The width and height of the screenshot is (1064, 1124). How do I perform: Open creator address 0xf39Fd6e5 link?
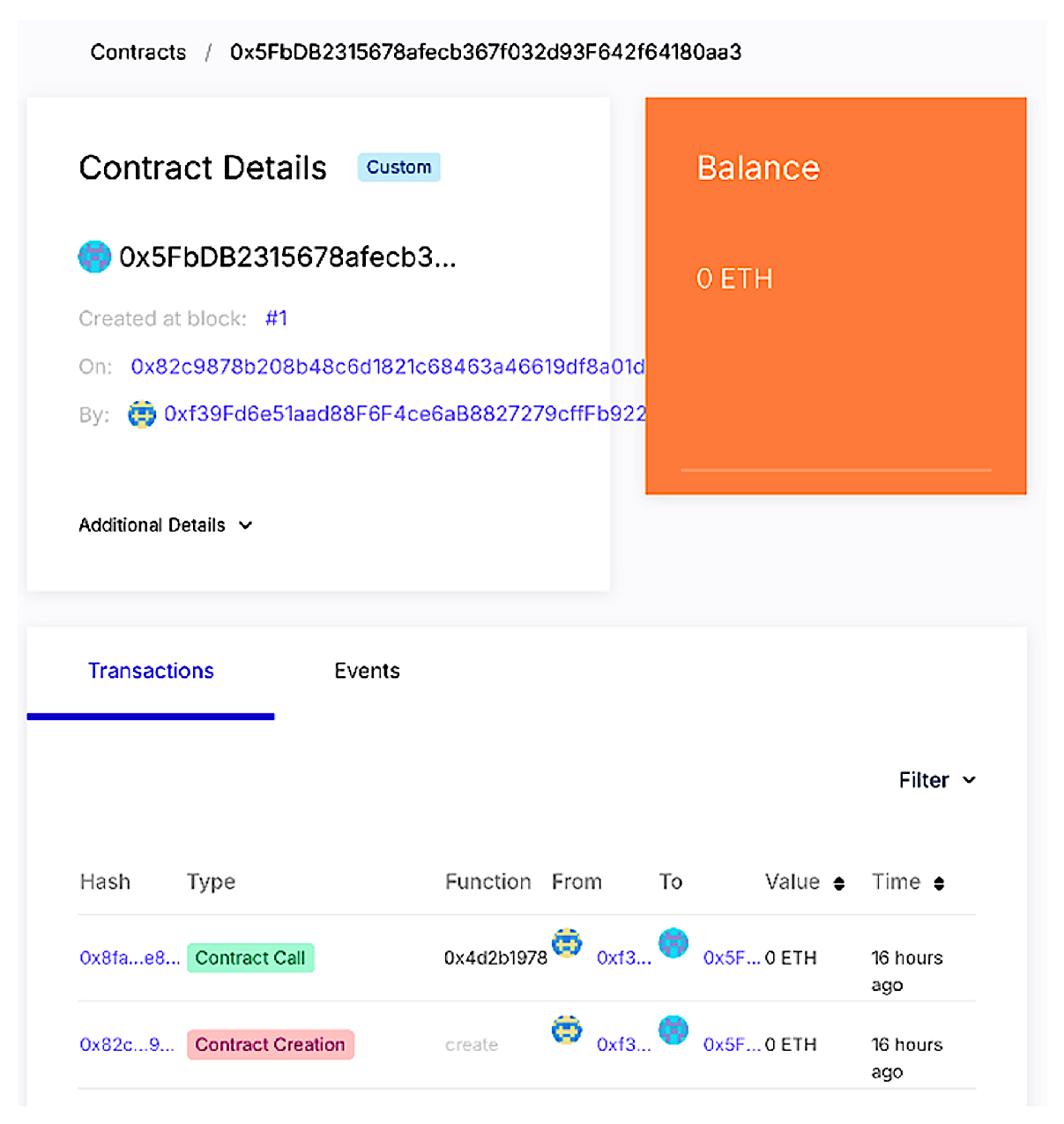pyautogui.click(x=405, y=413)
